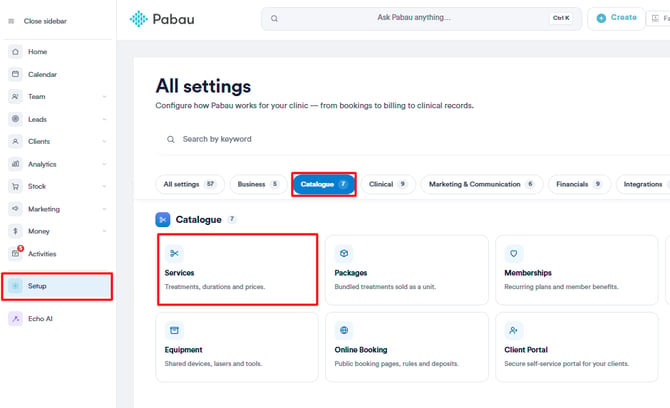Image resolution: width=670 pixels, height=408 pixels.
Task: Click the Setup icon in sidebar
Action: pos(15,286)
